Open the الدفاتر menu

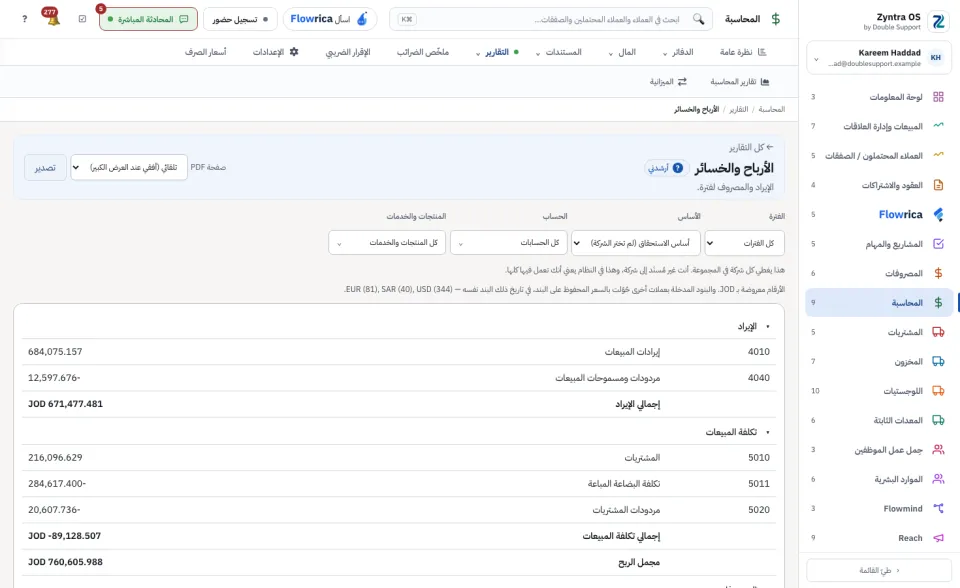tap(678, 52)
